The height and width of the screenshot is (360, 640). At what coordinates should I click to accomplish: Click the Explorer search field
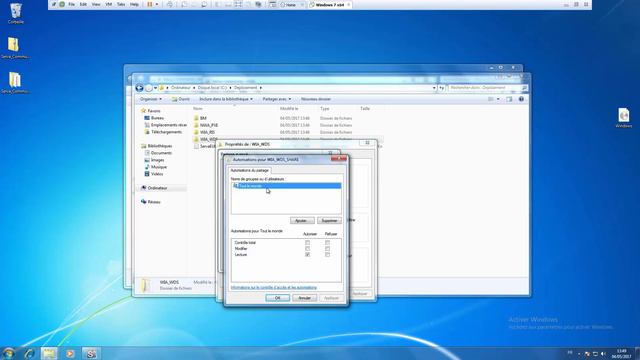coord(487,88)
